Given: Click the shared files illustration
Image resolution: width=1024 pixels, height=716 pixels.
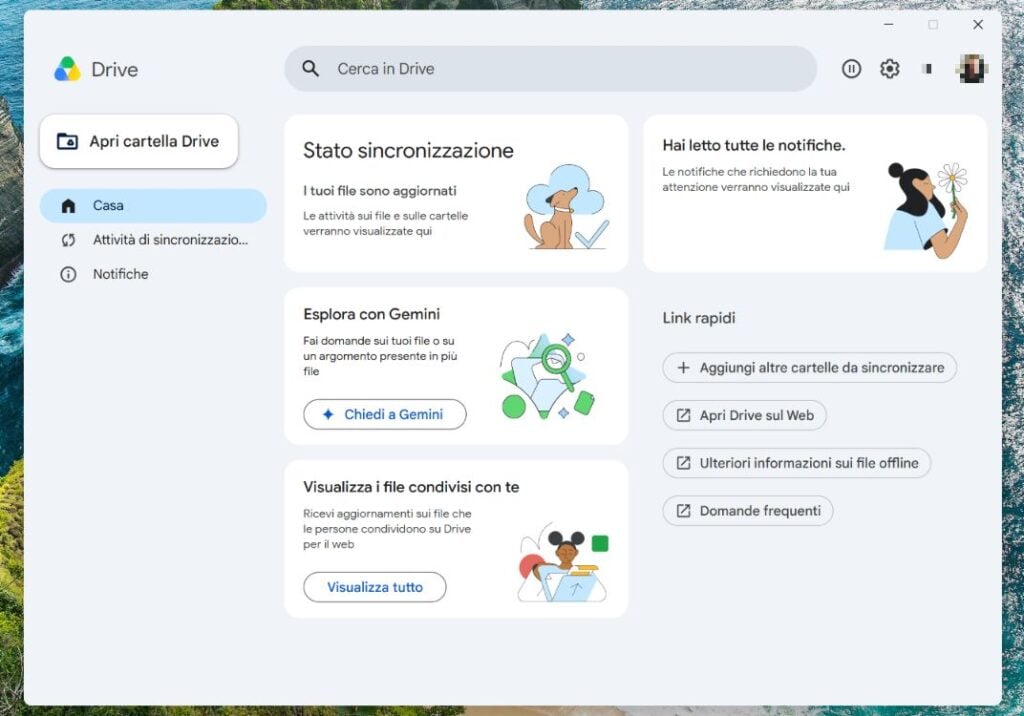Looking at the screenshot, I should coord(563,562).
